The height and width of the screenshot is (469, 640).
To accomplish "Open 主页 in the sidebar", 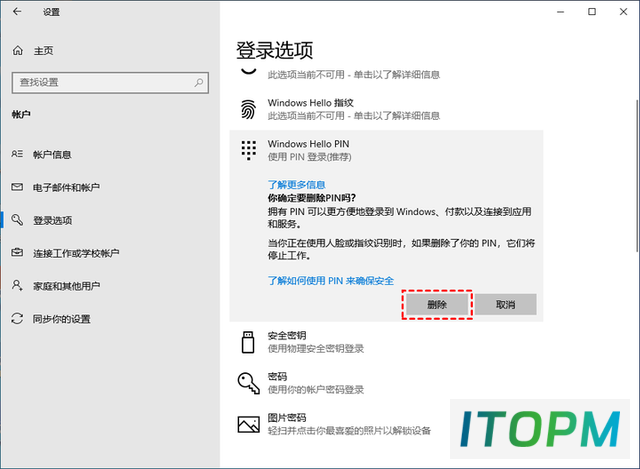I will pyautogui.click(x=43, y=51).
